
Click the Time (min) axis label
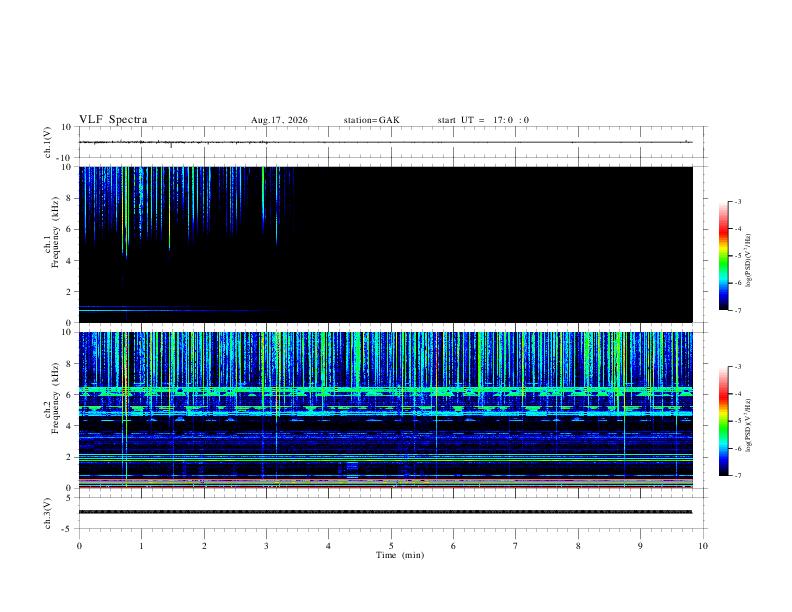coord(400,555)
